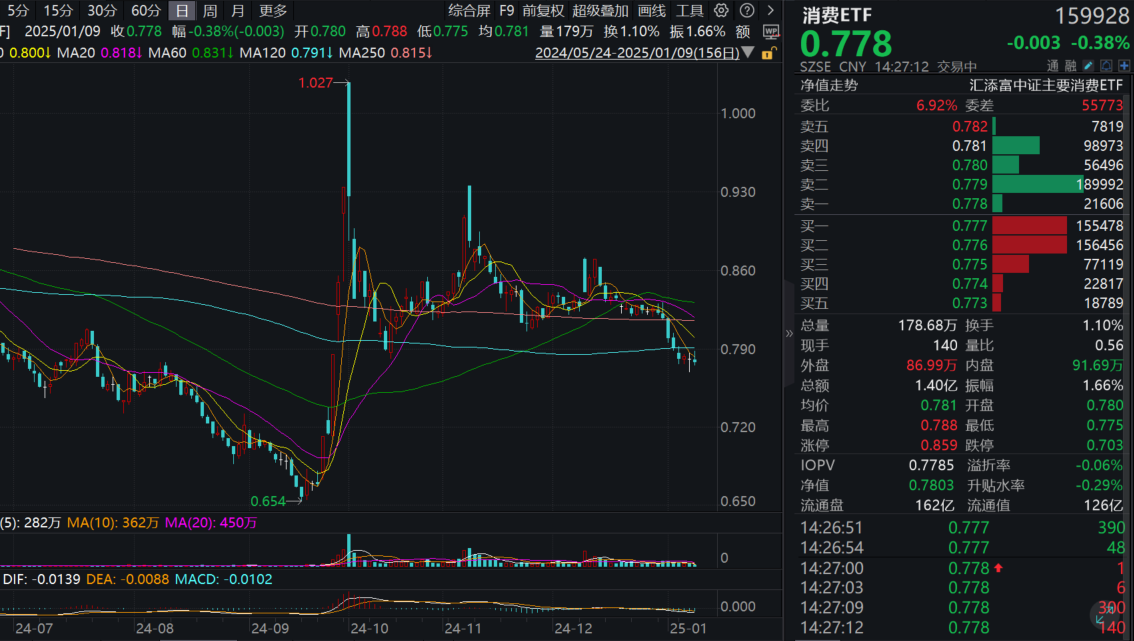
Task: Open 综合屏 view
Action: point(469,11)
